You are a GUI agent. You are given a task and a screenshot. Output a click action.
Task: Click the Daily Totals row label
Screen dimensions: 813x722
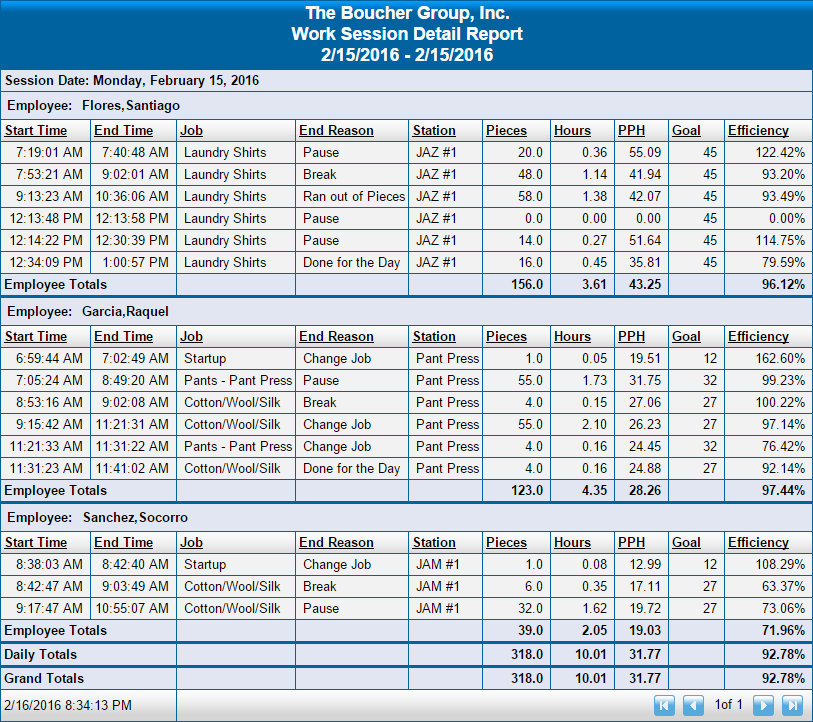40,655
